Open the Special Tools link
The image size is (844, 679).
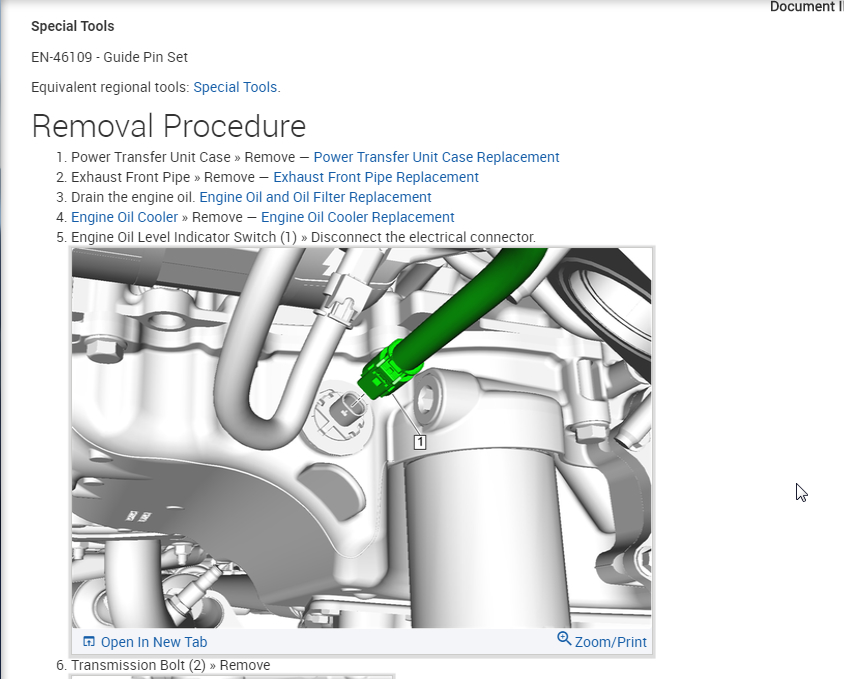(x=235, y=87)
